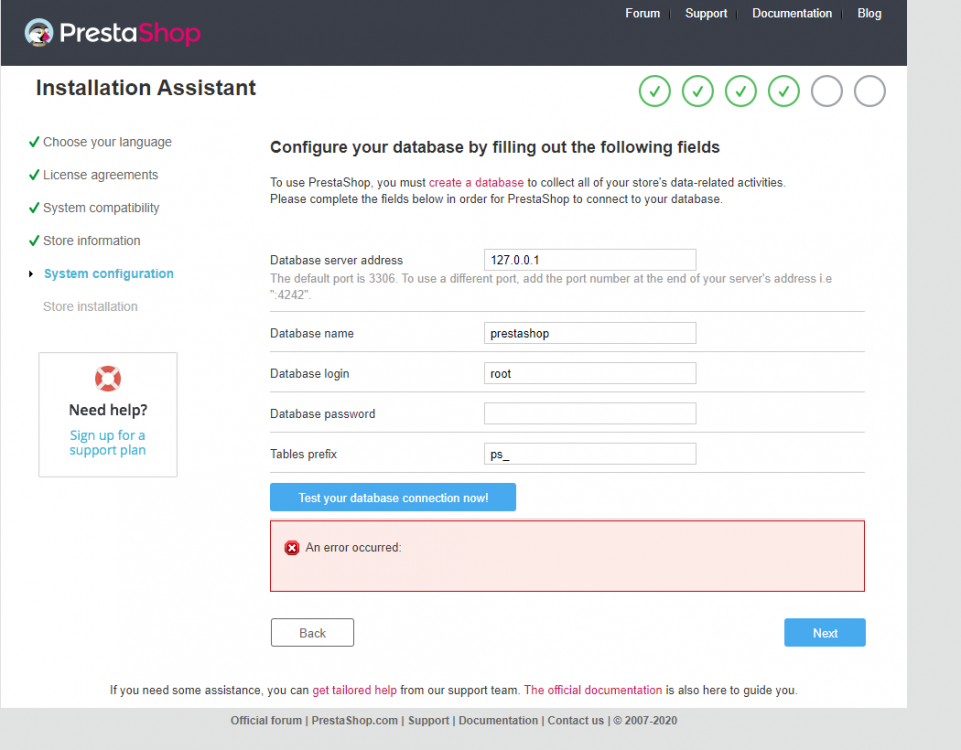
Task: Click the Database password field
Action: pos(590,413)
